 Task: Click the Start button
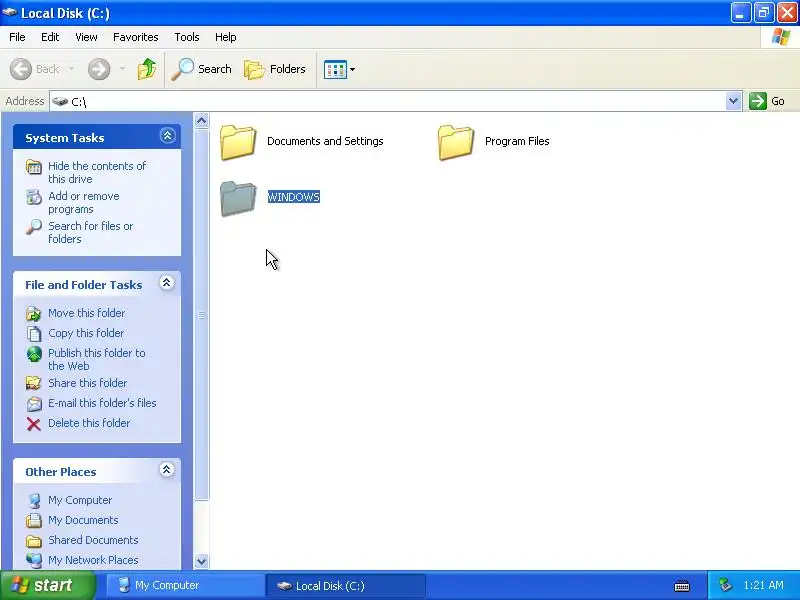pyautogui.click(x=48, y=585)
